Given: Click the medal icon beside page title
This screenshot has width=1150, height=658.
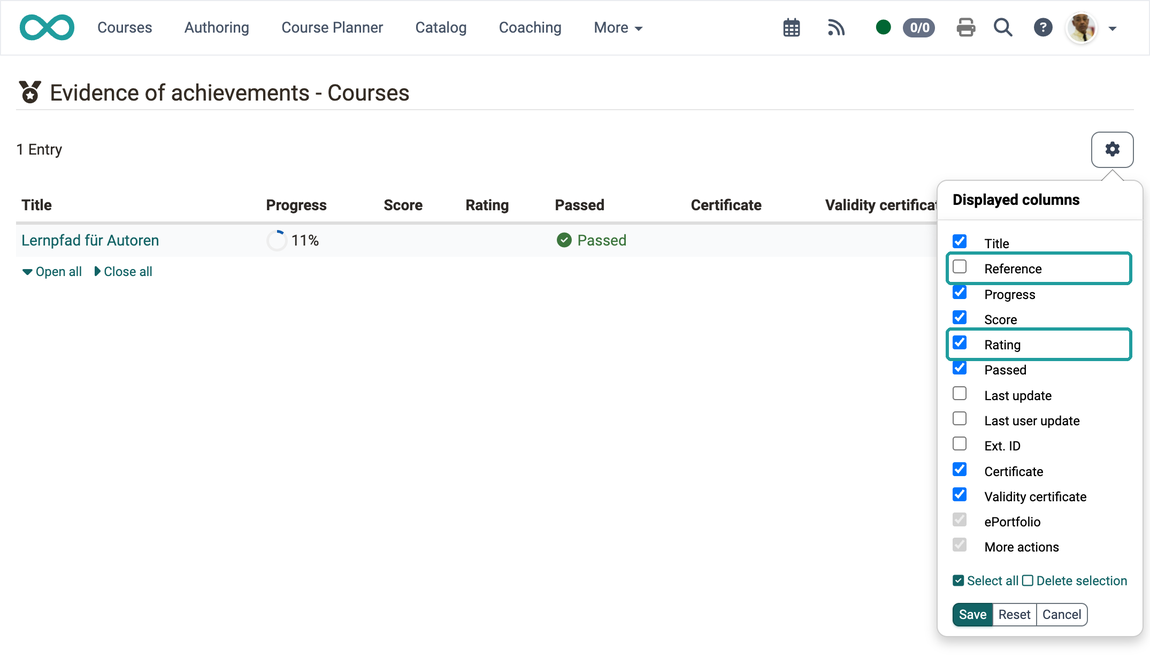Looking at the screenshot, I should 30,92.
